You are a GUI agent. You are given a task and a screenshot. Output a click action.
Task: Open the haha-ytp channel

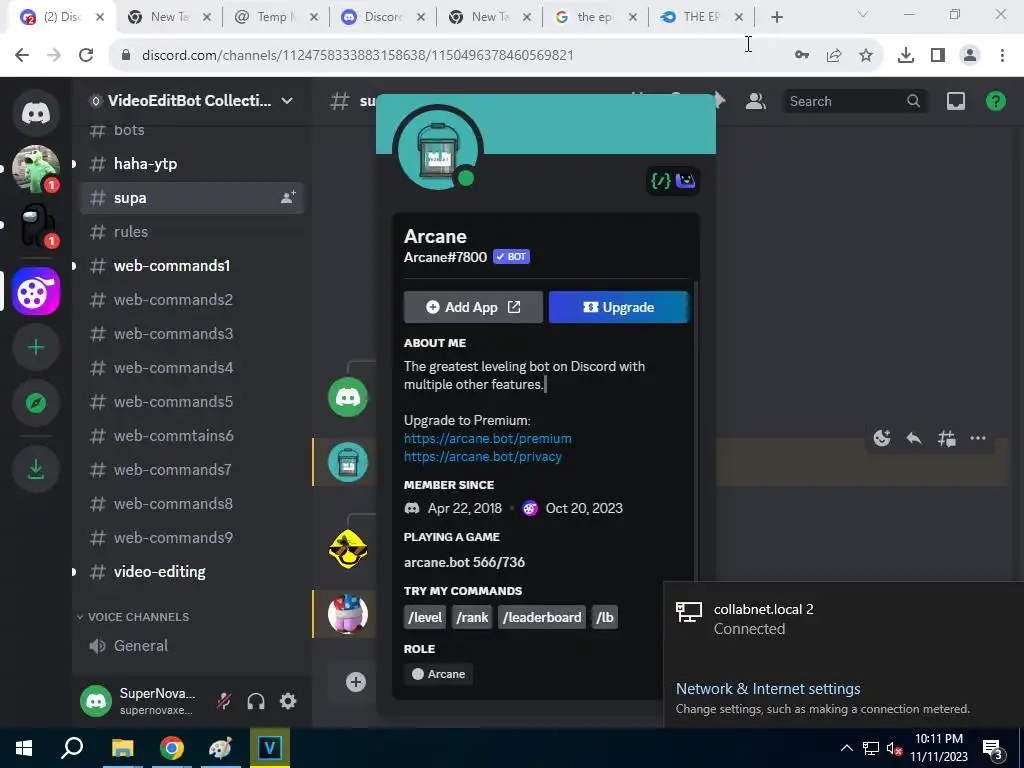(192, 164)
